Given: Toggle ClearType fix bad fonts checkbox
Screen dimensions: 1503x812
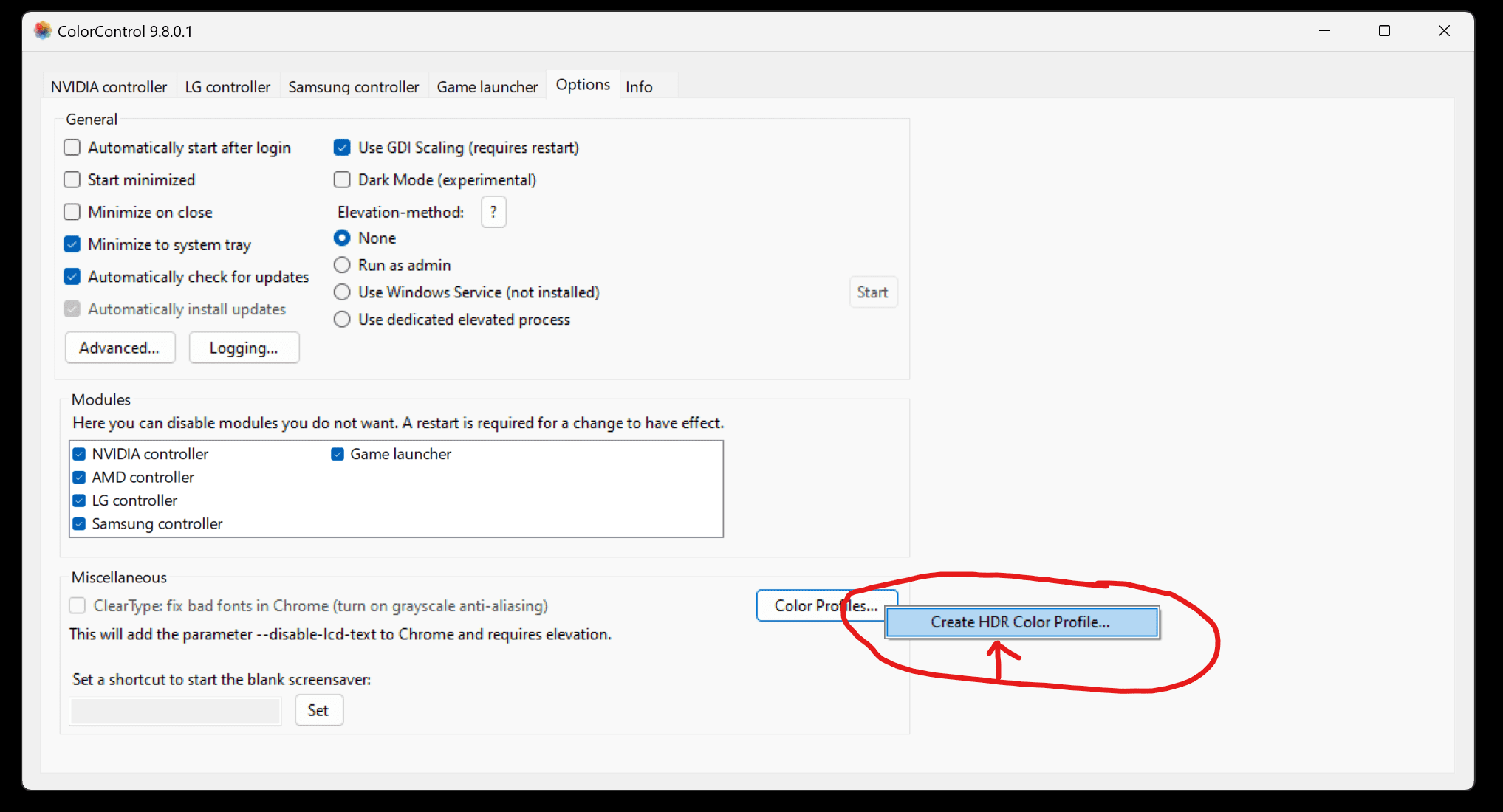Looking at the screenshot, I should [x=77, y=606].
